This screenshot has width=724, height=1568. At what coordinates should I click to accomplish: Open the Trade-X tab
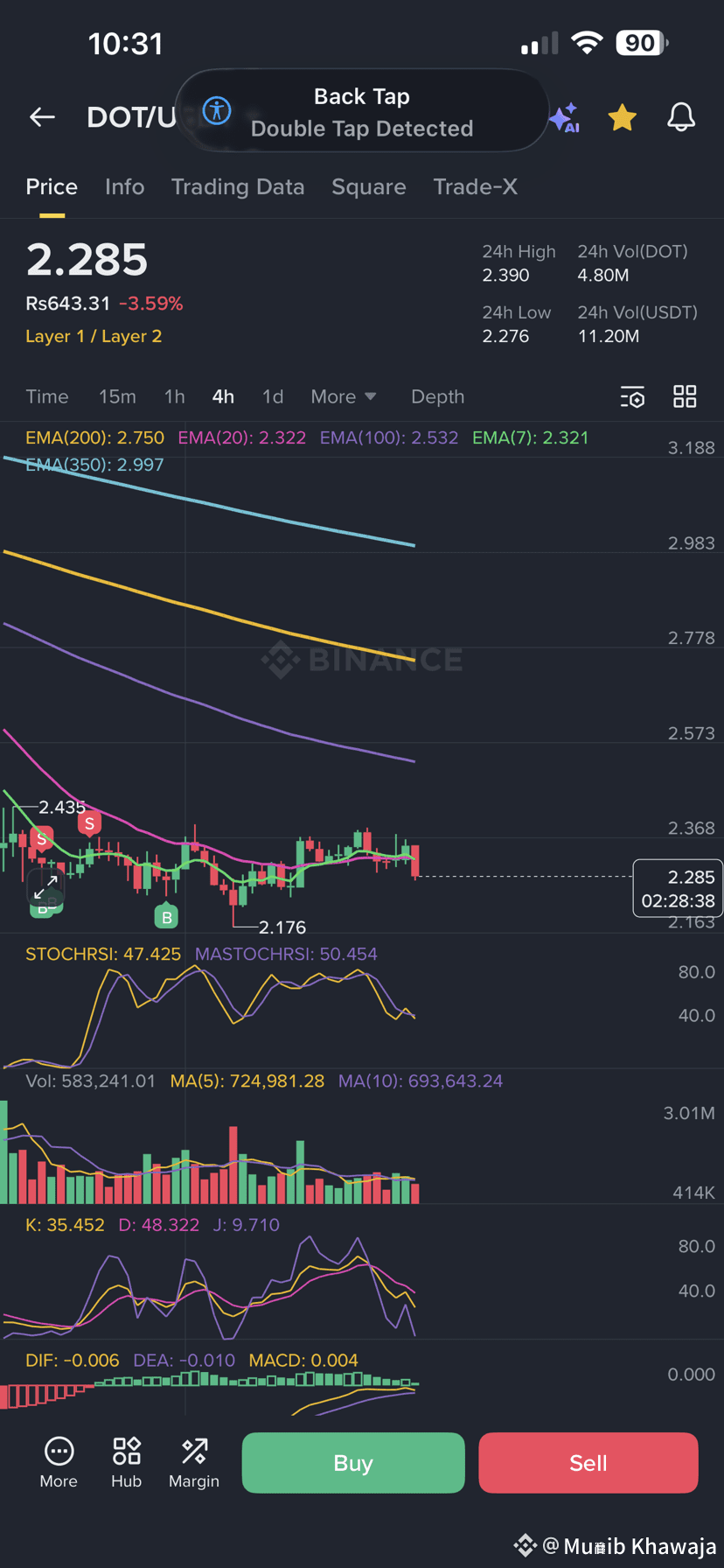(476, 186)
